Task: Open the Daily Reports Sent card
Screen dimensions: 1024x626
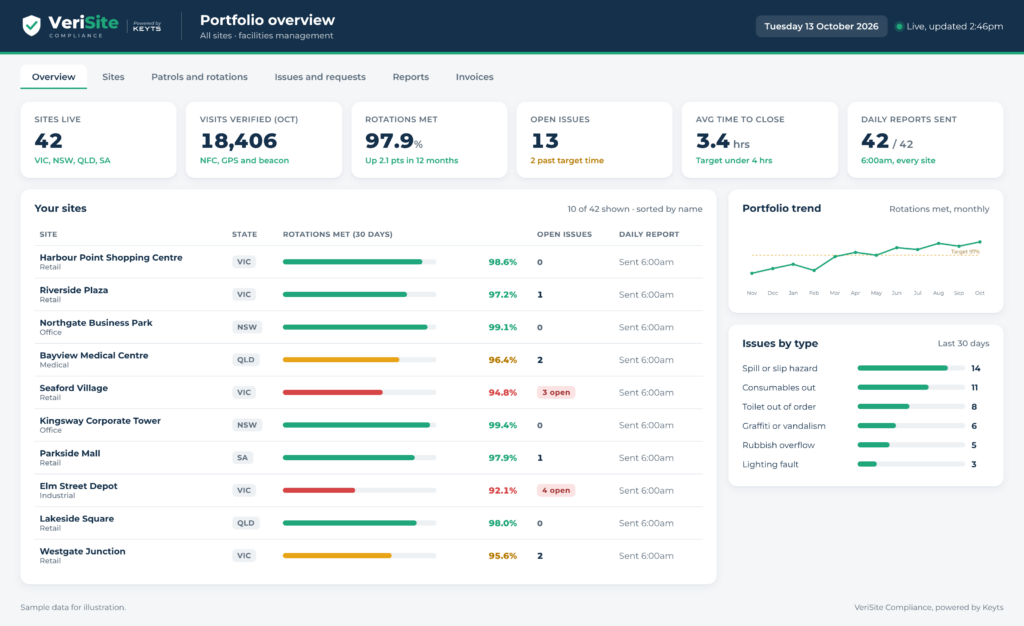Action: (x=925, y=140)
